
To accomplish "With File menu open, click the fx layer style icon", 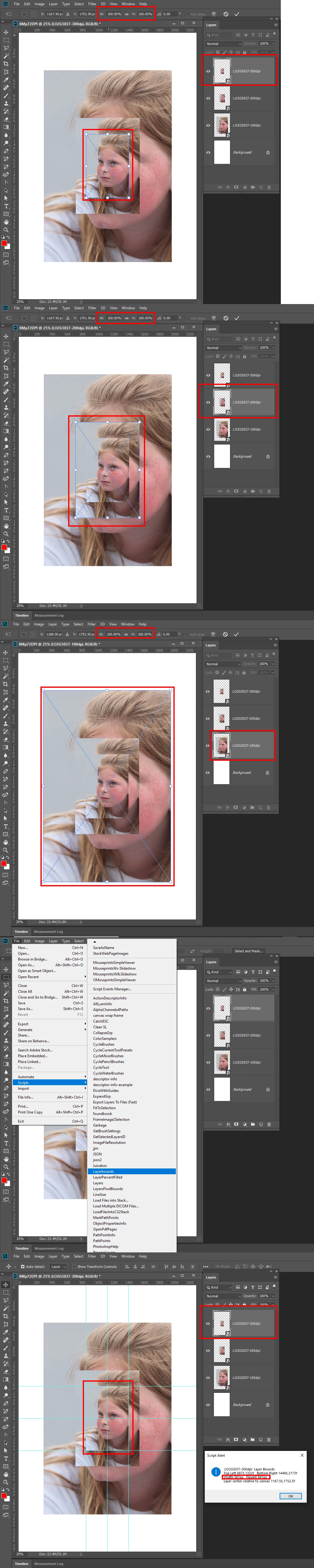I will click(228, 1124).
